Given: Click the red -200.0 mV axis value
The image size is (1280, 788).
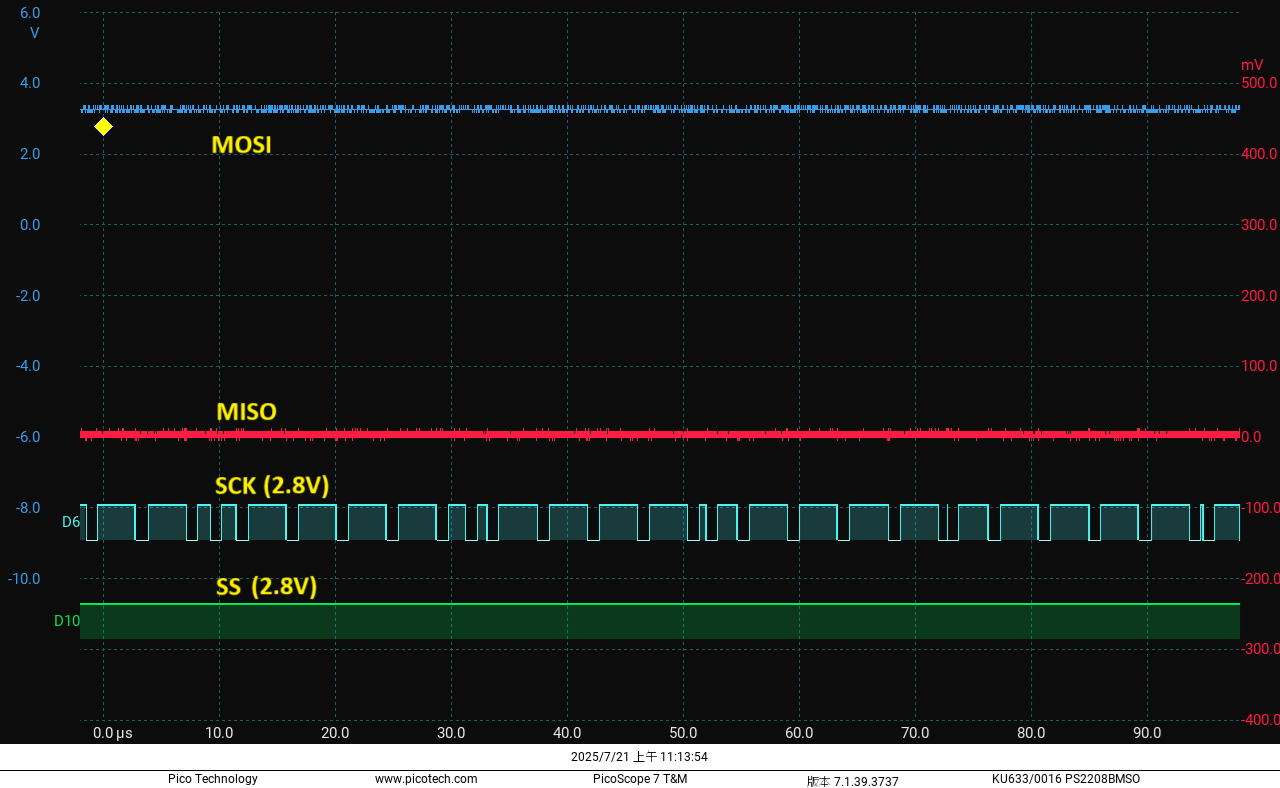Looking at the screenshot, I should click(x=1259, y=579).
